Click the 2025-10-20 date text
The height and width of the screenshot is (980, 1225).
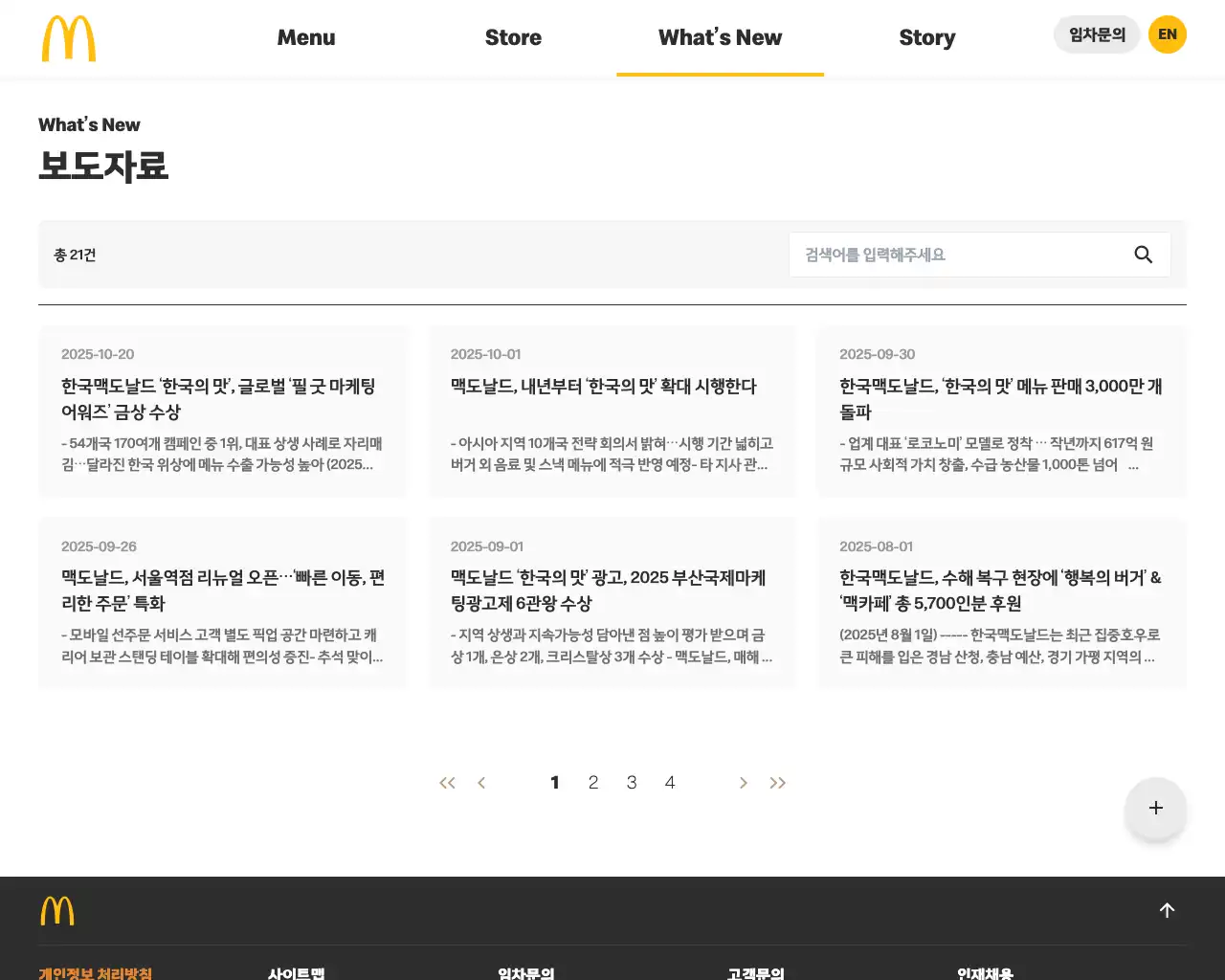98,354
